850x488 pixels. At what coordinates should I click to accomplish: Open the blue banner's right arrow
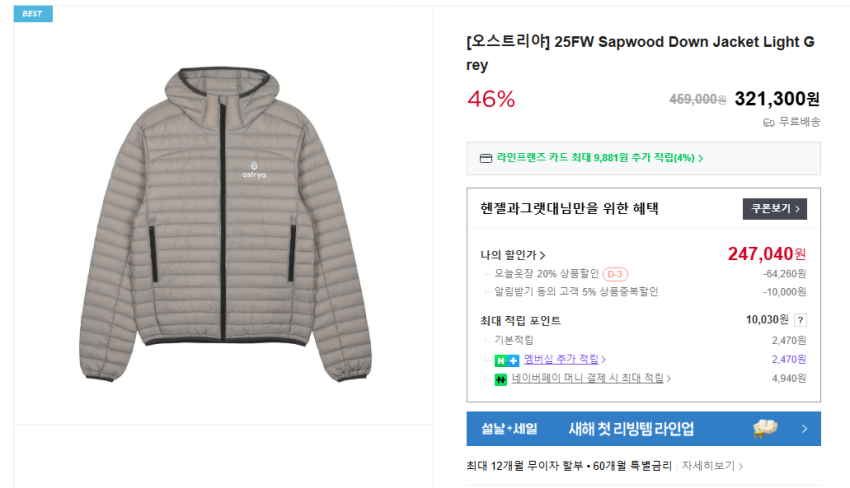click(804, 429)
